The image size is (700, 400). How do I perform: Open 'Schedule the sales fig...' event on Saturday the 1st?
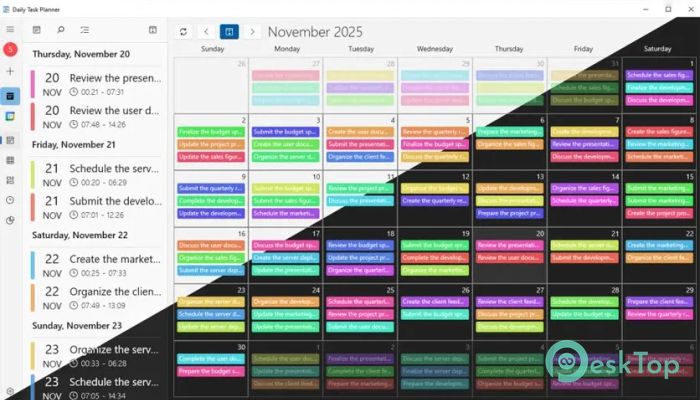pos(659,75)
